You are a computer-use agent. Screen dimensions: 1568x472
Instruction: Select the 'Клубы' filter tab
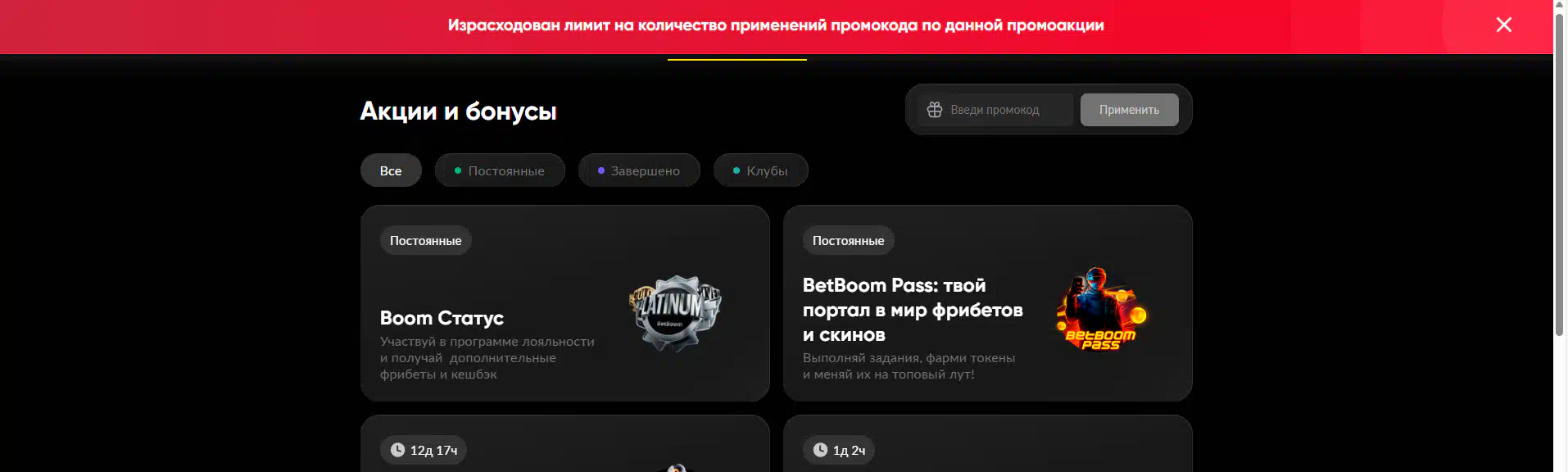760,170
